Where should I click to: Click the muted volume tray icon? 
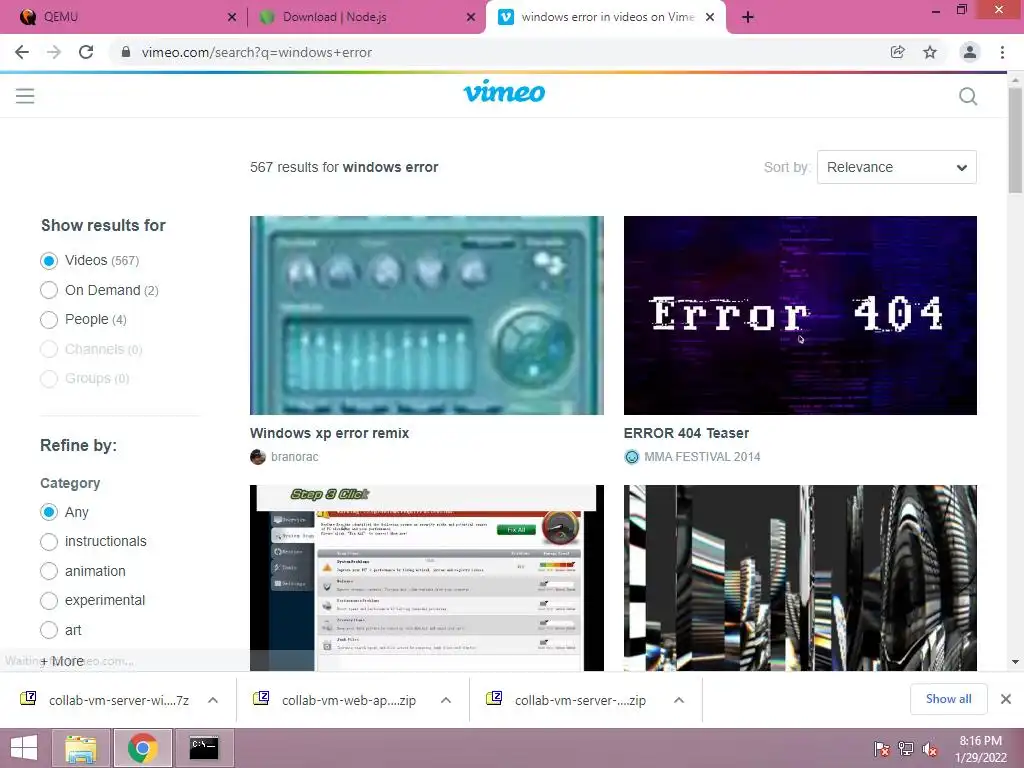tap(929, 748)
